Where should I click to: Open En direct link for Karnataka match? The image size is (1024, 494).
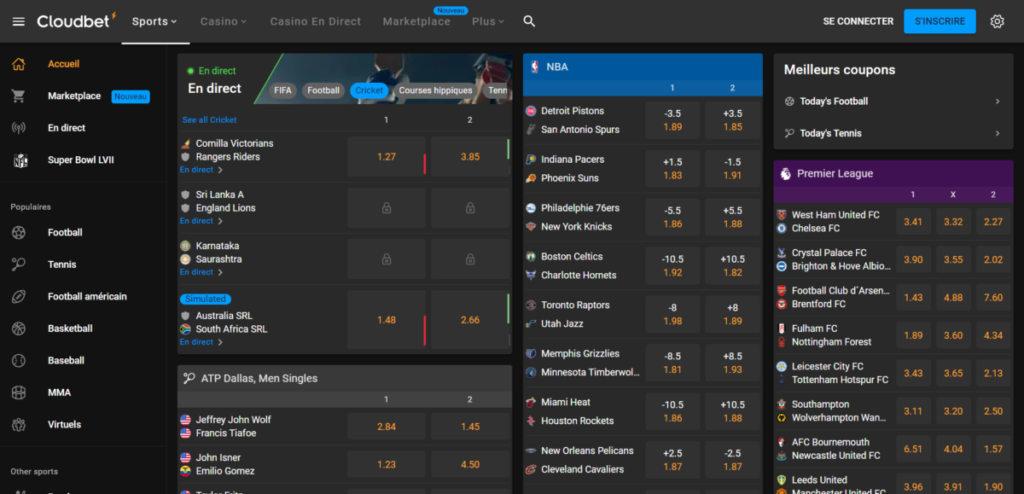coord(201,272)
